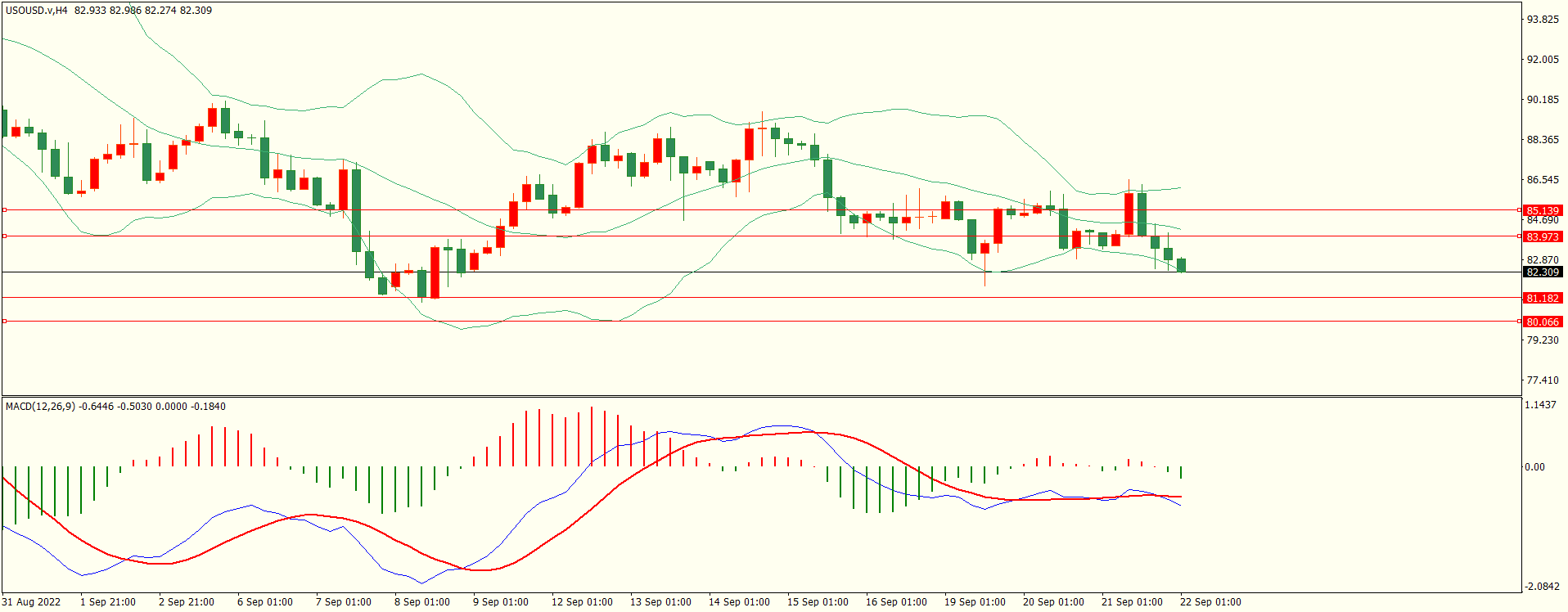Image resolution: width=1568 pixels, height=612 pixels.
Task: Click the 88.365 price axis value
Action: coord(1543,139)
